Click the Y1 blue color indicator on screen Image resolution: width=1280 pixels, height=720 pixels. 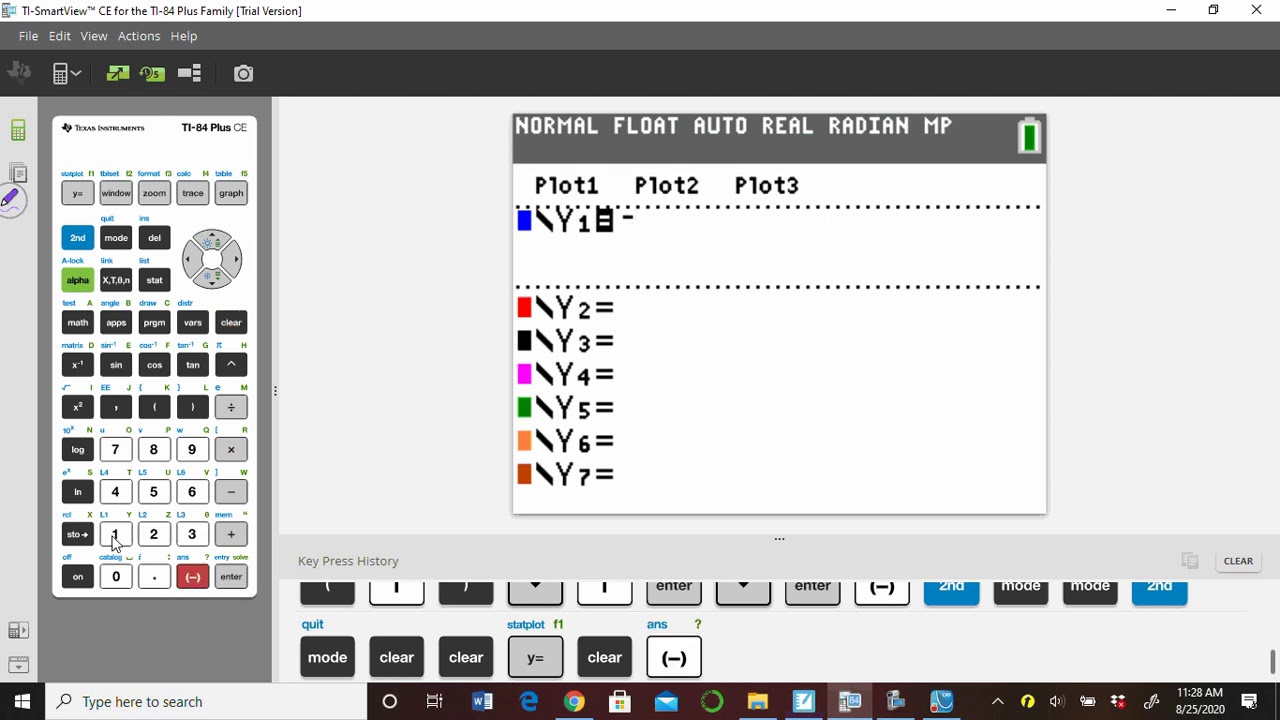pos(524,220)
